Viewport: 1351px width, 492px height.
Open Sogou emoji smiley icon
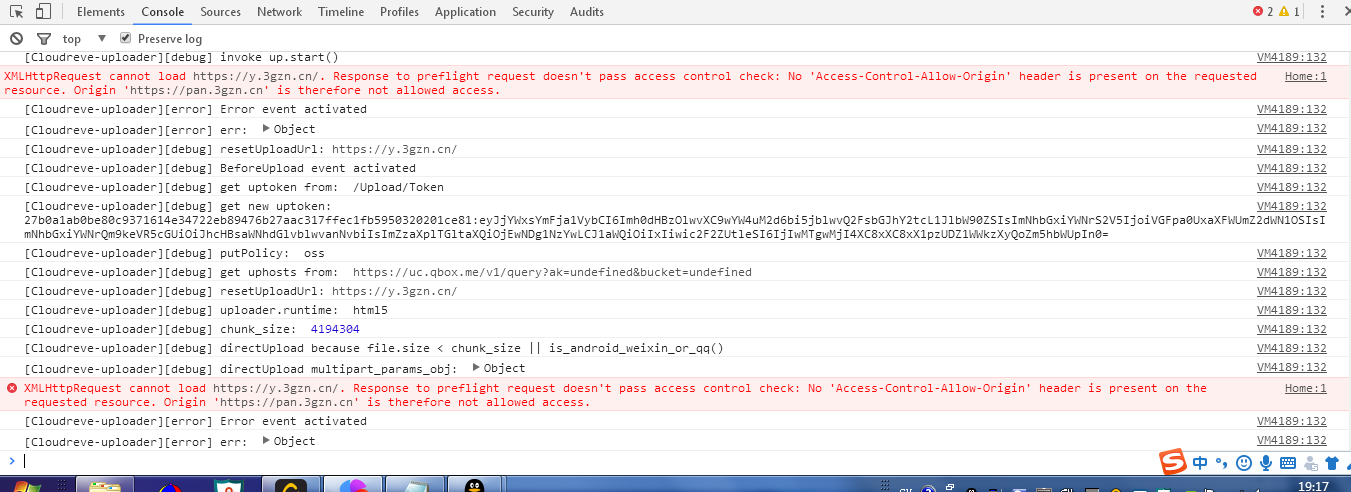(1243, 463)
